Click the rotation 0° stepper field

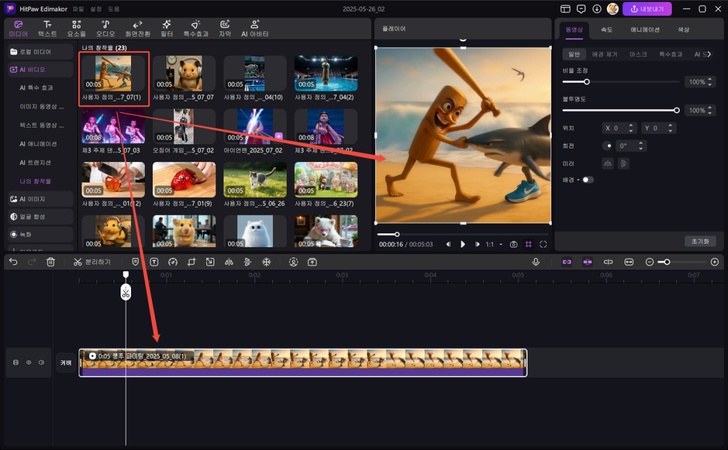click(x=631, y=146)
